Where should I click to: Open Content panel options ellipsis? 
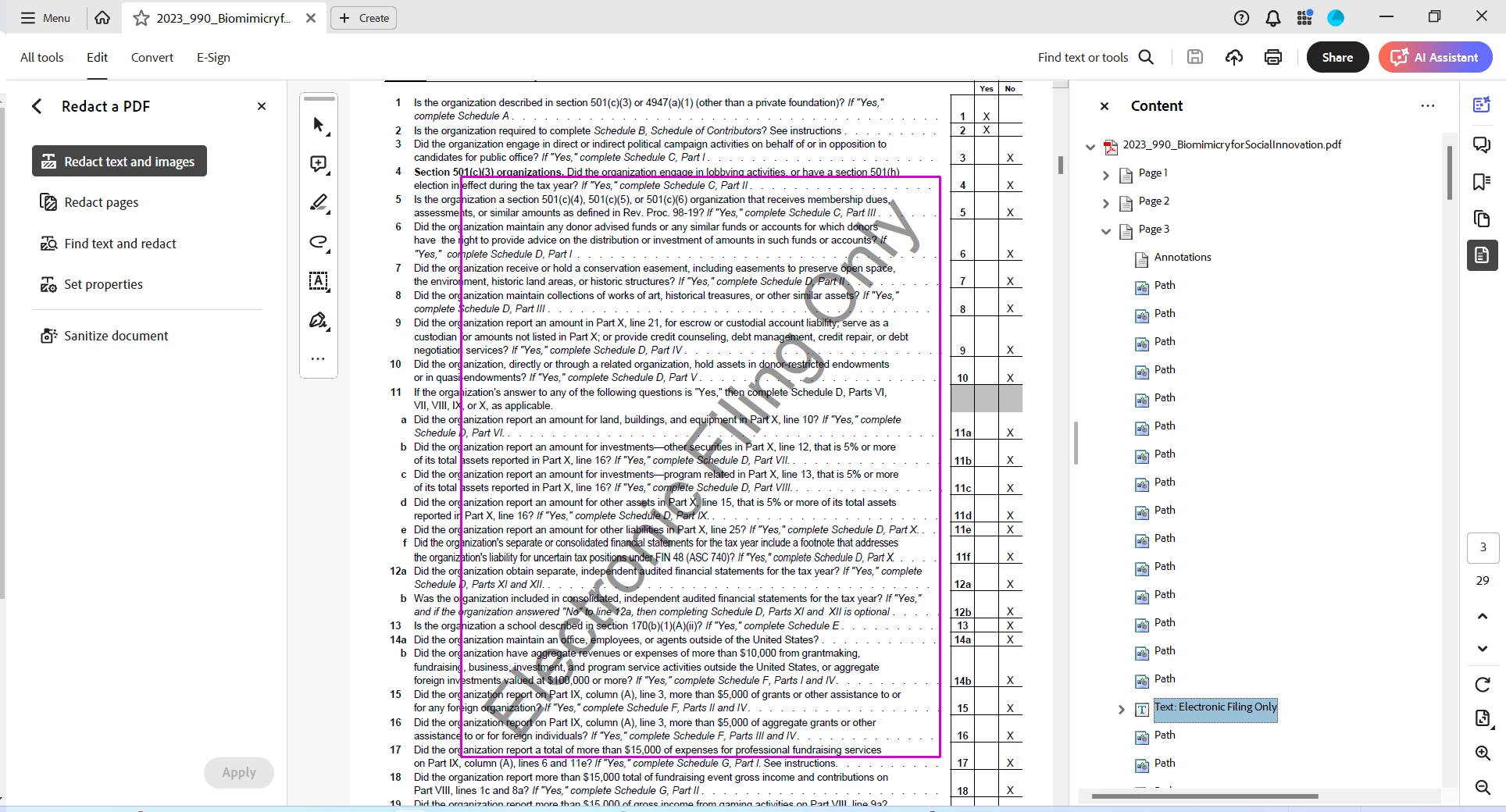pyautogui.click(x=1428, y=106)
